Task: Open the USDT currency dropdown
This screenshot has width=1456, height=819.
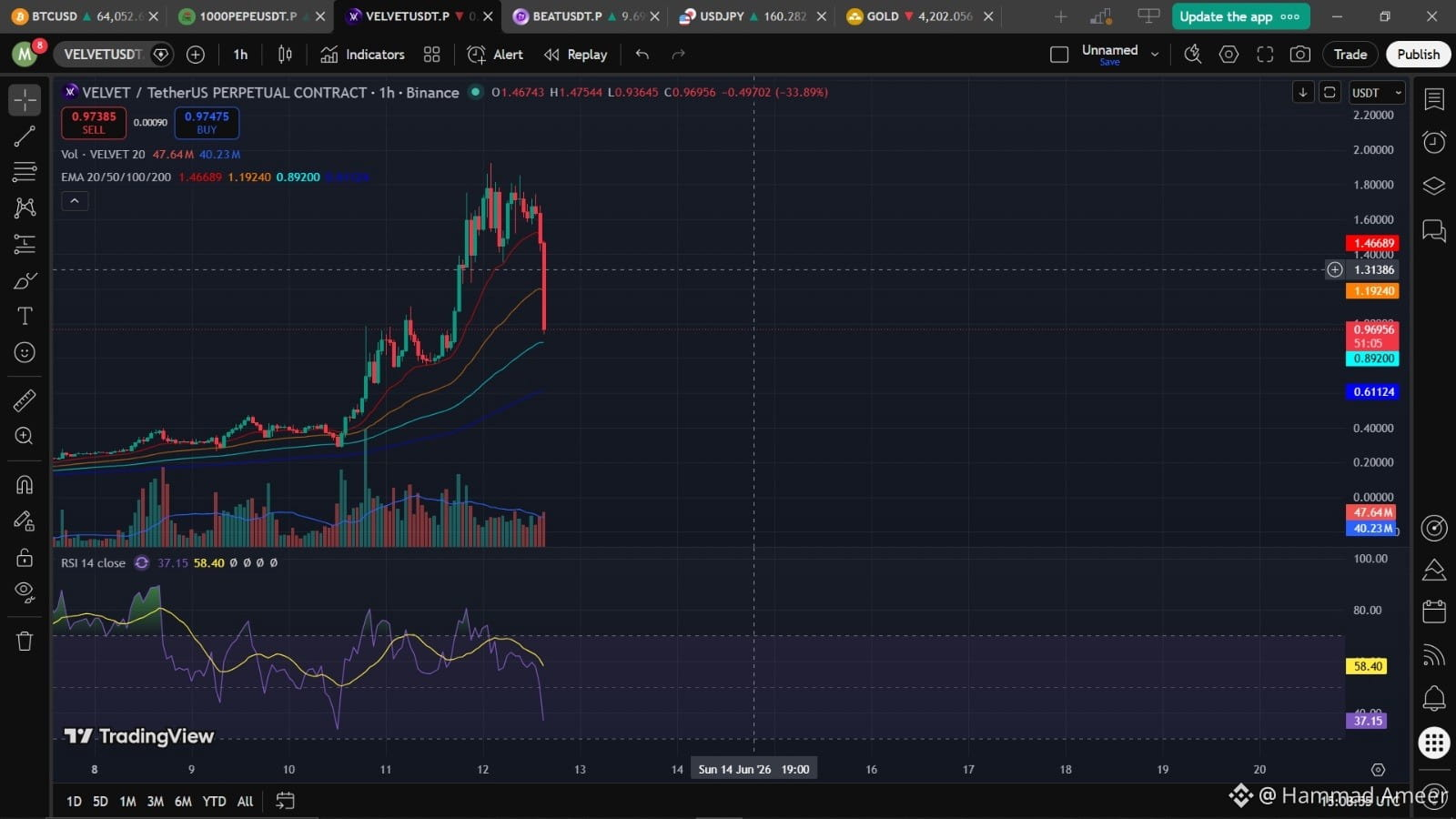Action: click(1377, 93)
